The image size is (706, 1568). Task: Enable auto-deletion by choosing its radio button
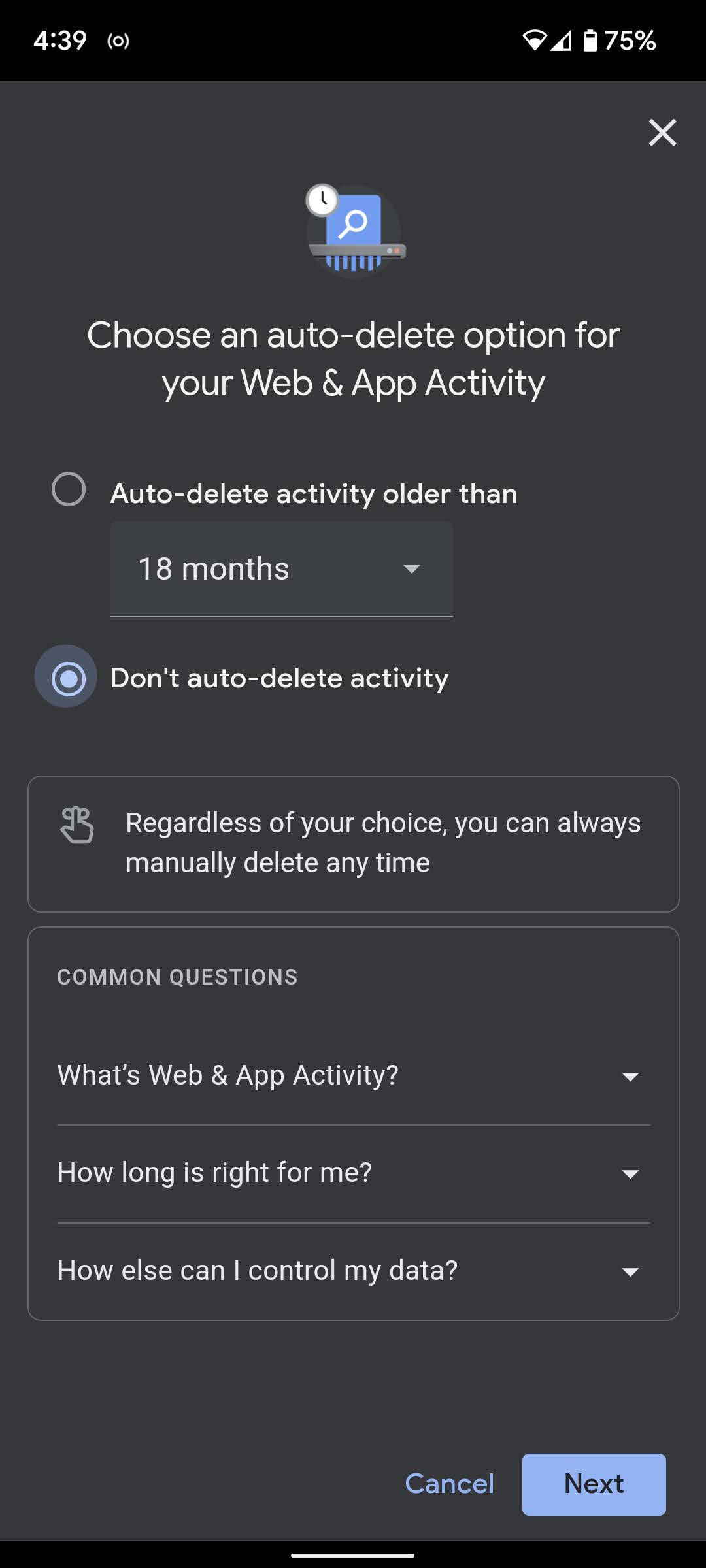[x=68, y=488]
